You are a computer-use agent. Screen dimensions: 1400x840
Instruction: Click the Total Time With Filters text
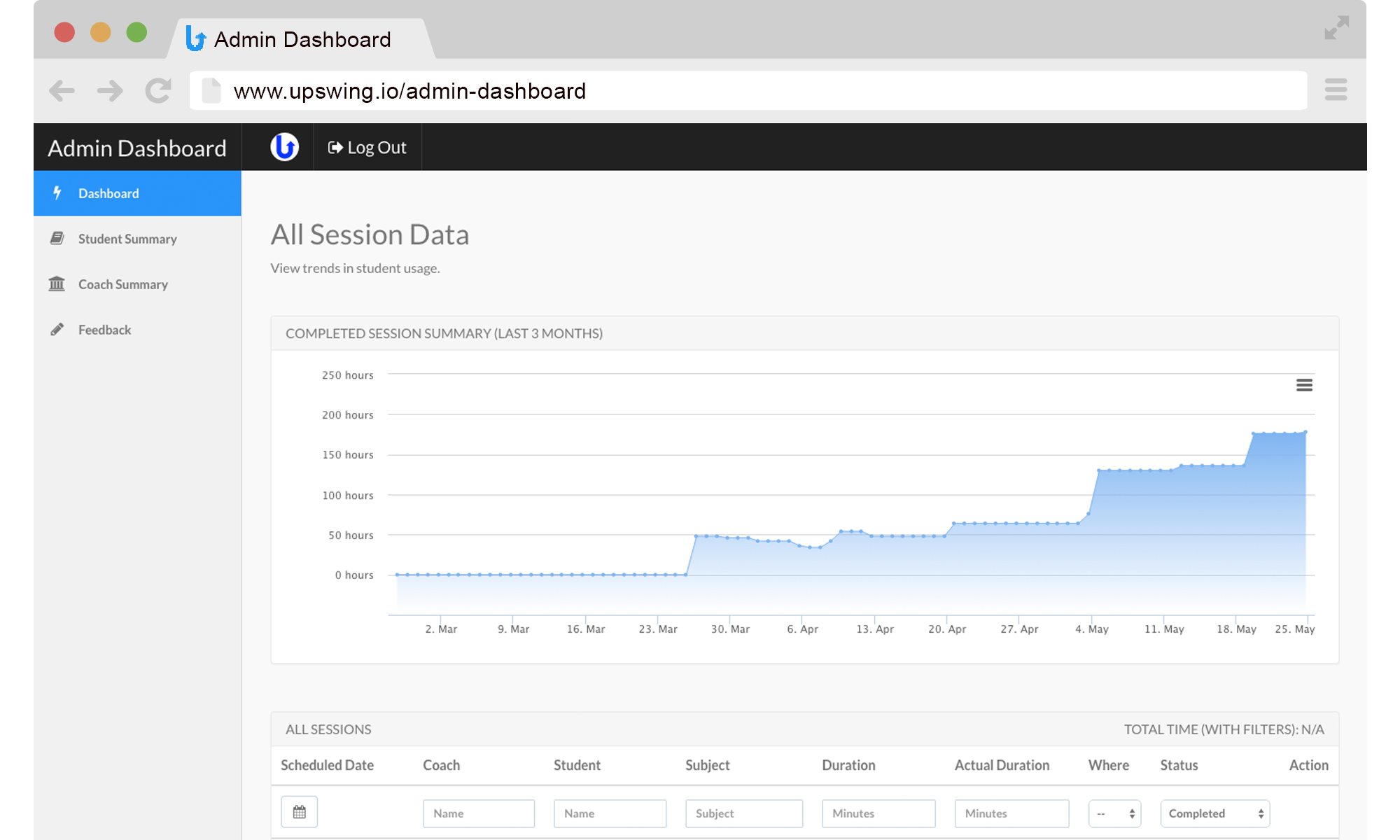pyautogui.click(x=1224, y=729)
